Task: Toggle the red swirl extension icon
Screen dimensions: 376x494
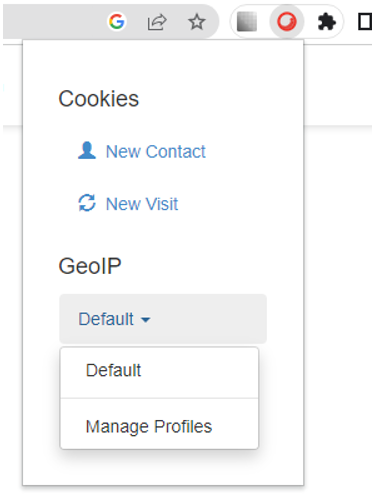Action: [287, 22]
